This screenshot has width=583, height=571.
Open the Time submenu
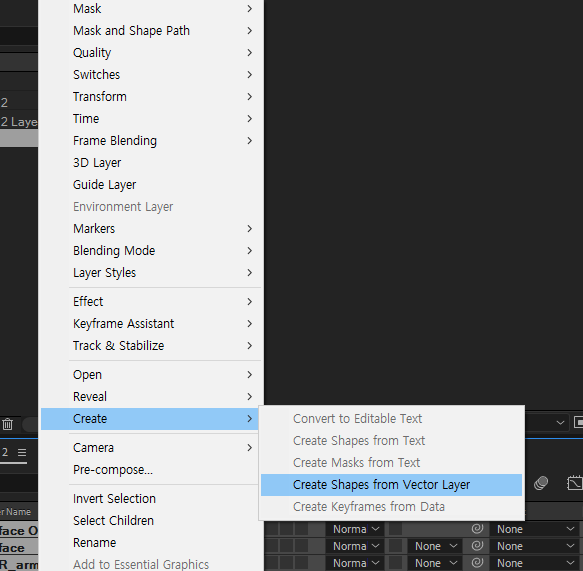pyautogui.click(x=151, y=119)
